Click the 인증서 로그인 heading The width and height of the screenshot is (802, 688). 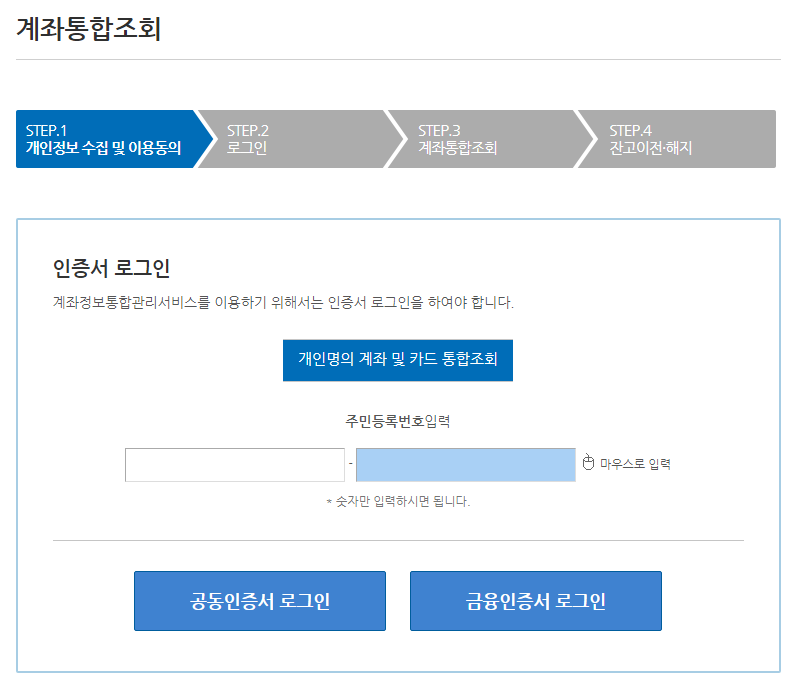112,268
